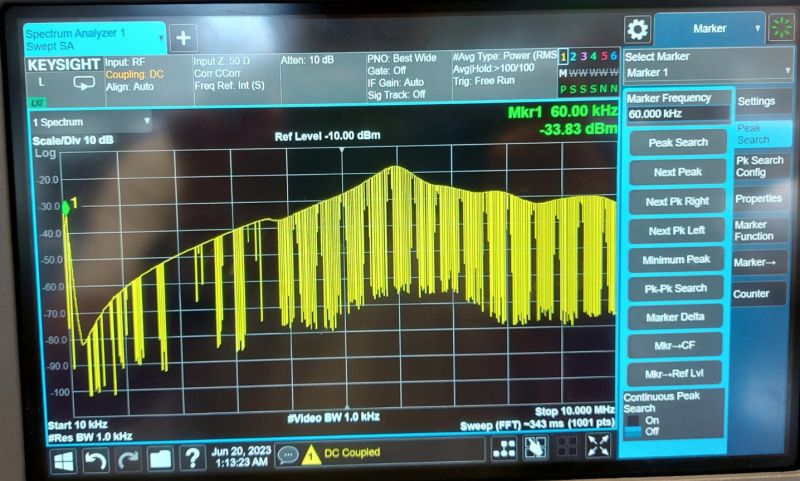Undo the last action
The width and height of the screenshot is (800, 481).
95,461
